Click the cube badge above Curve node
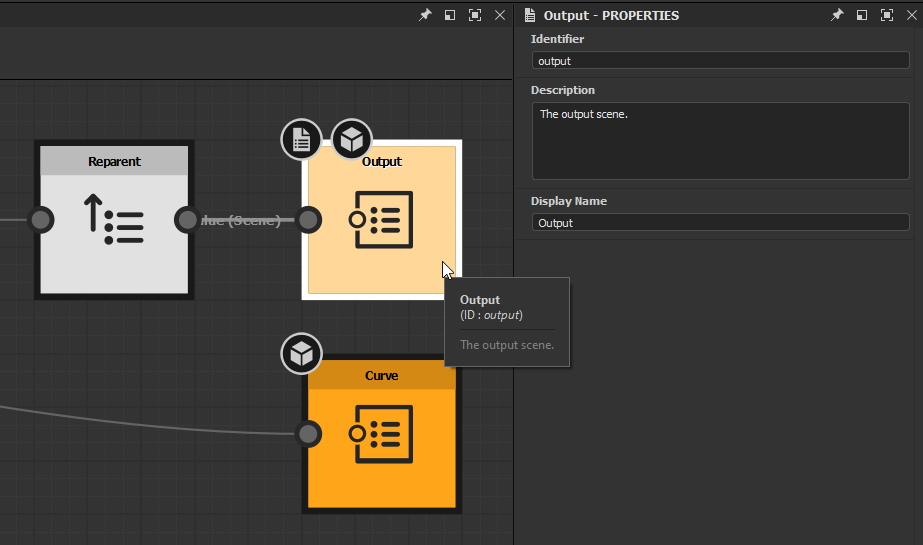Image resolution: width=923 pixels, height=545 pixels. point(301,354)
